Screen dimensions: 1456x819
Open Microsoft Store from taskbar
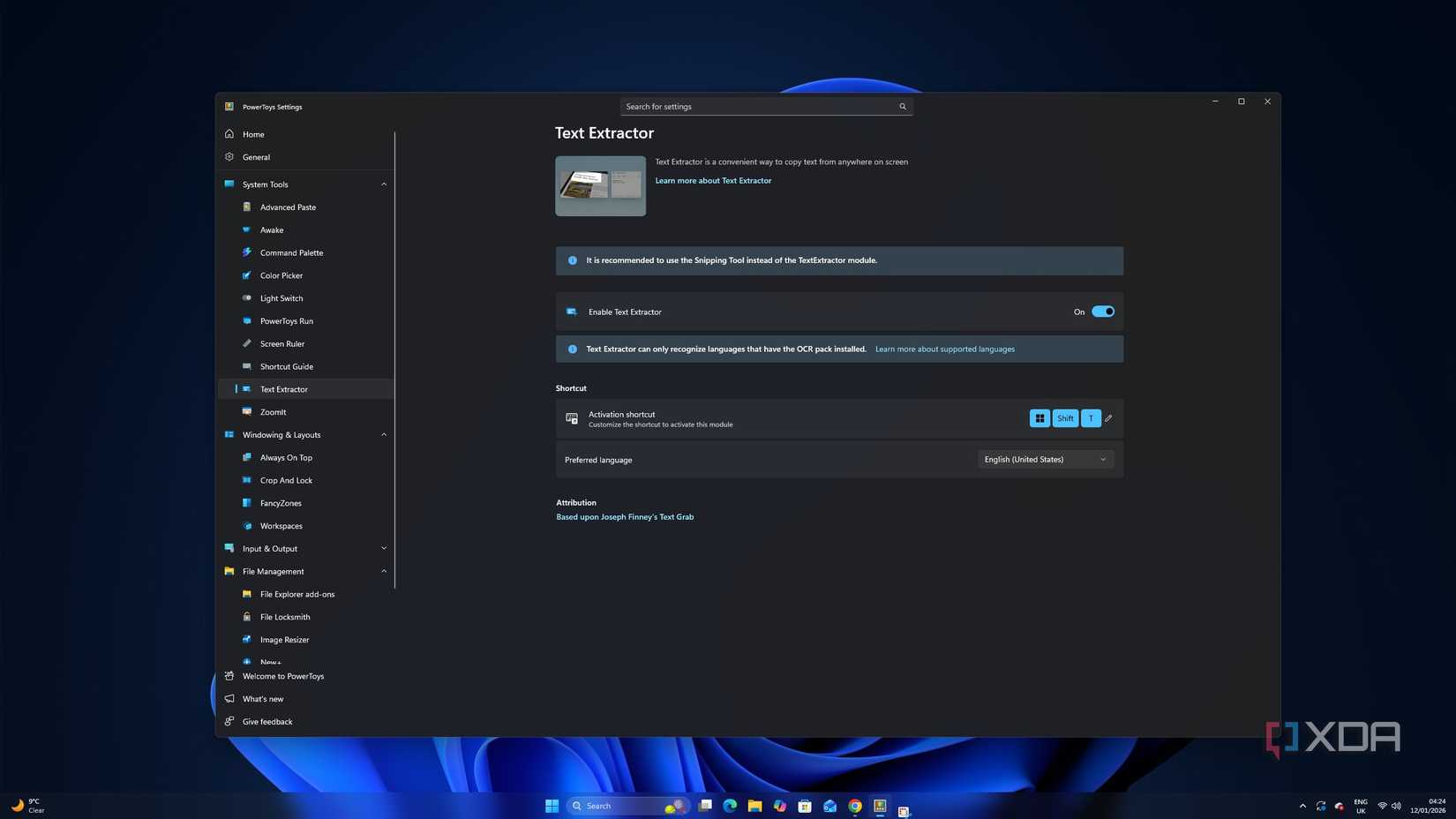click(805, 806)
